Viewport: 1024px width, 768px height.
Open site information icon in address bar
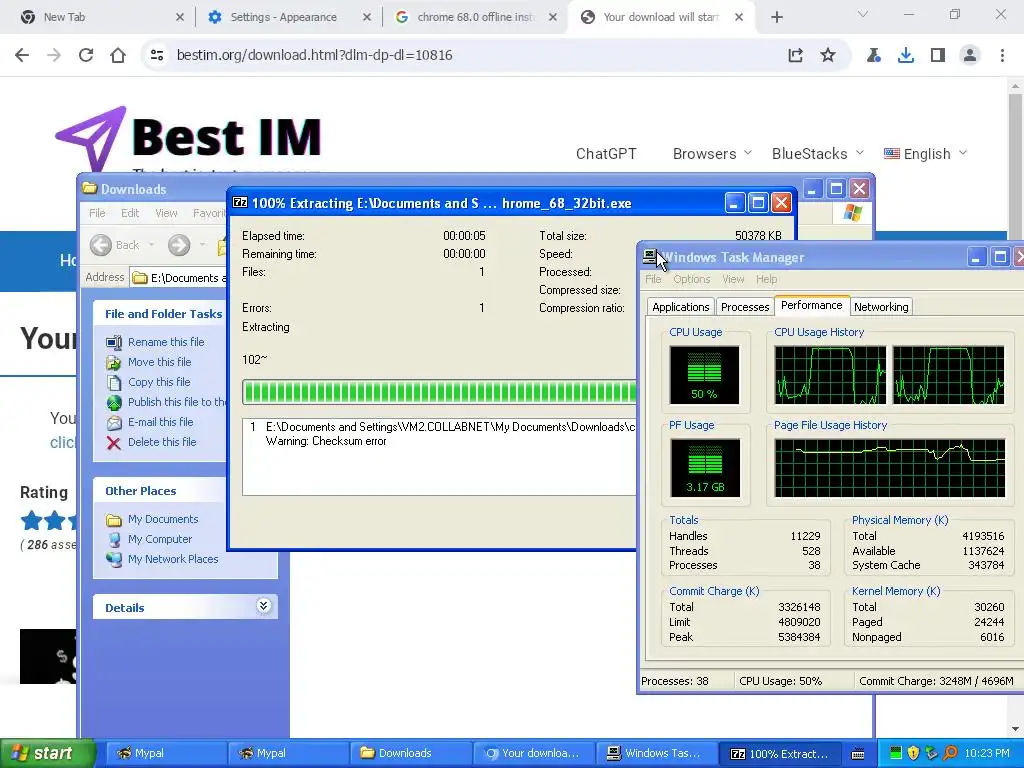click(157, 56)
